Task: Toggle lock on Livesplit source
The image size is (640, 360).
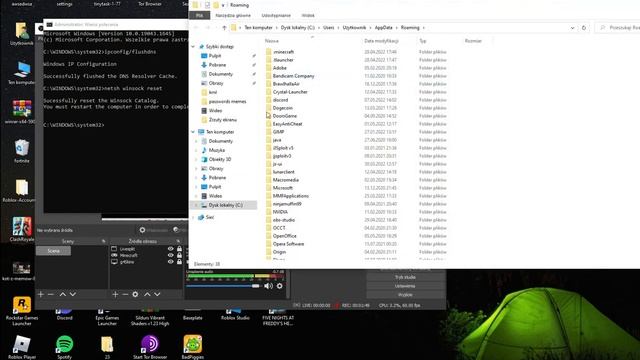Action: click(x=179, y=249)
